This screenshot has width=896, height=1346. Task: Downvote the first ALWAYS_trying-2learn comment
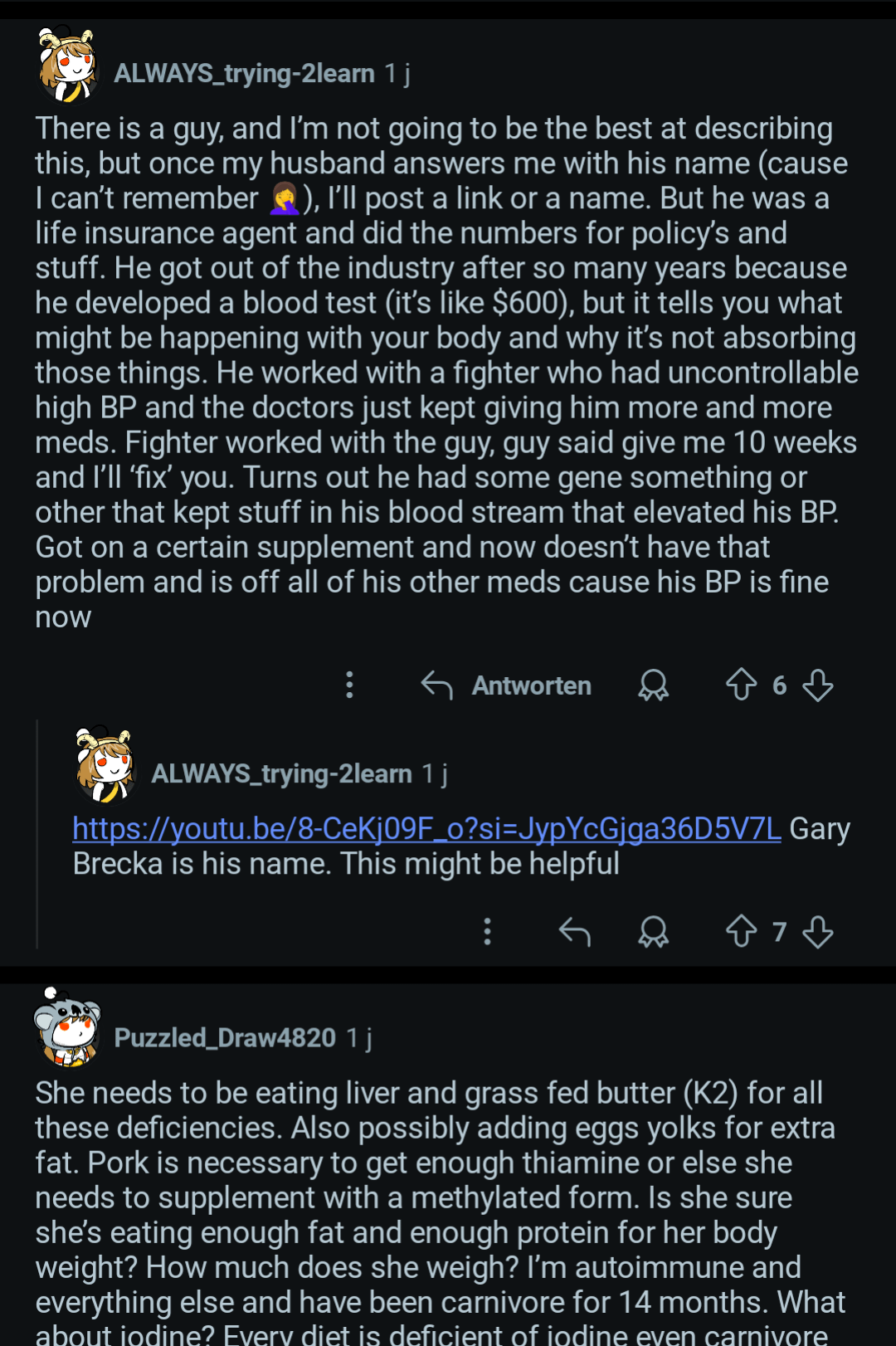pos(818,685)
